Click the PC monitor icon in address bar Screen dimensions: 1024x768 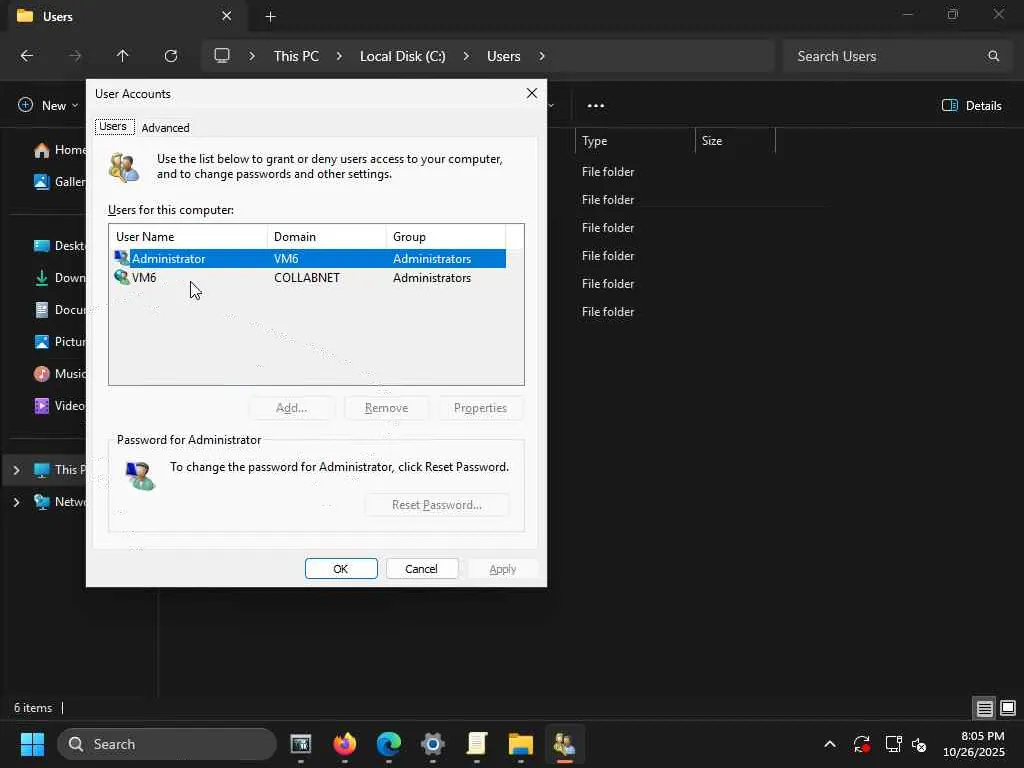pyautogui.click(x=222, y=56)
